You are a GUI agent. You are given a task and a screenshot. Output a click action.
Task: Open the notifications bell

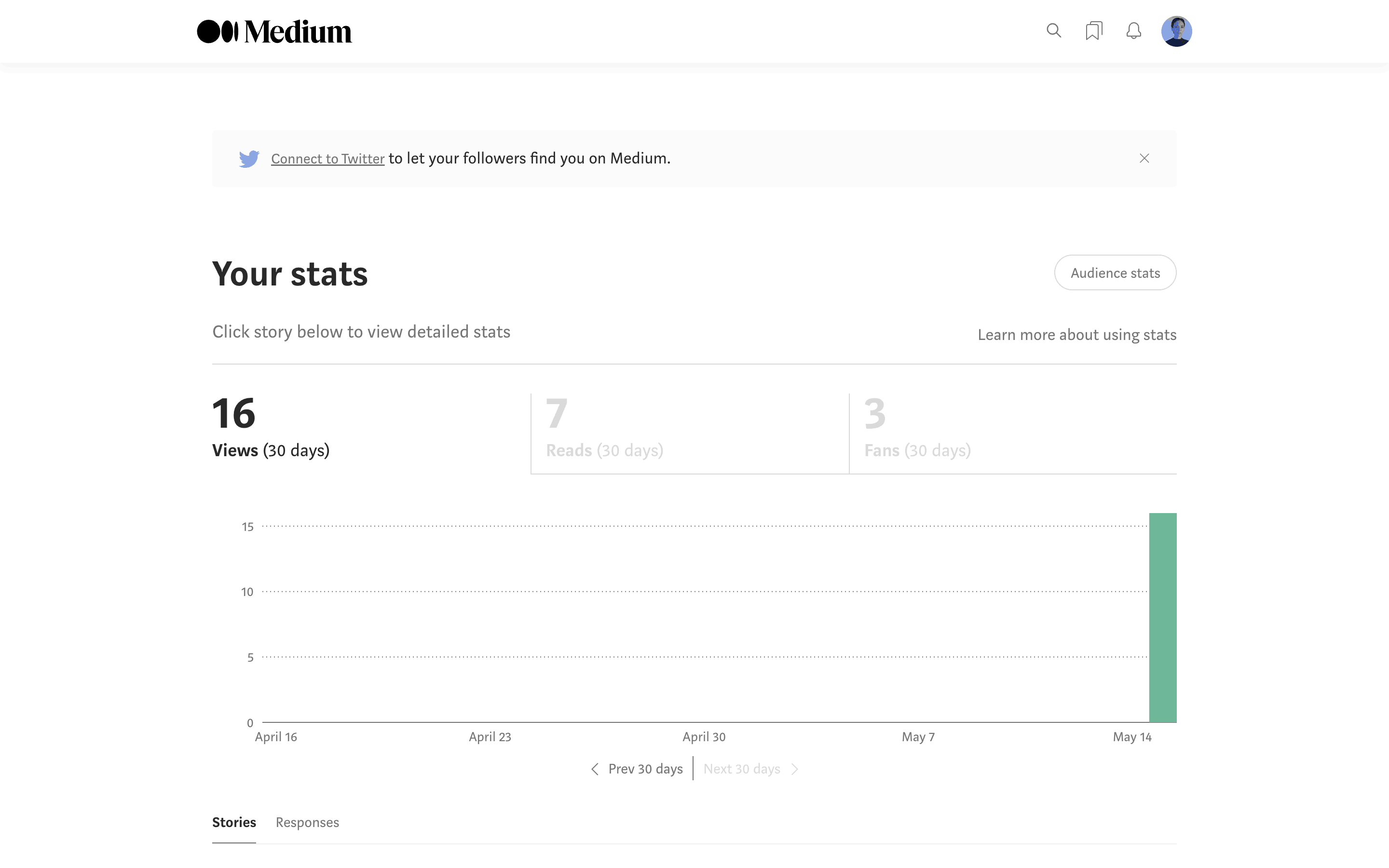(1133, 31)
